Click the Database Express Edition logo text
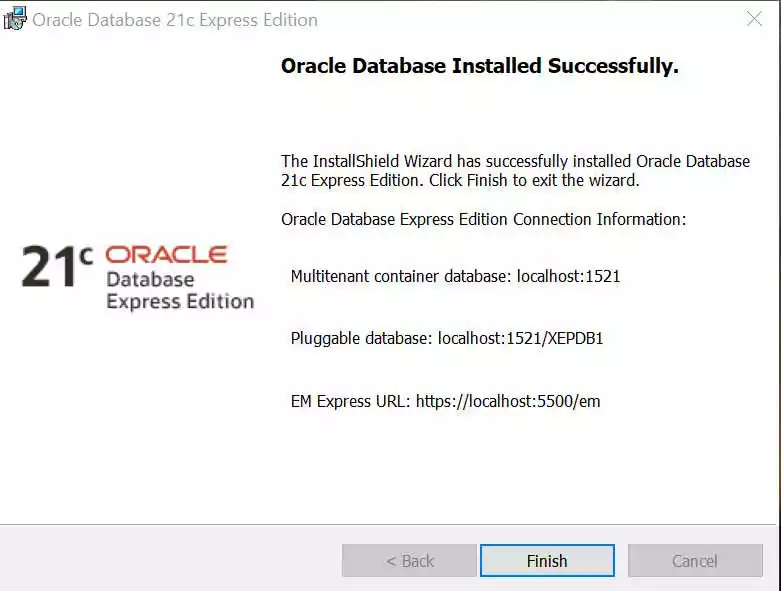The width and height of the screenshot is (781, 591). click(x=179, y=291)
